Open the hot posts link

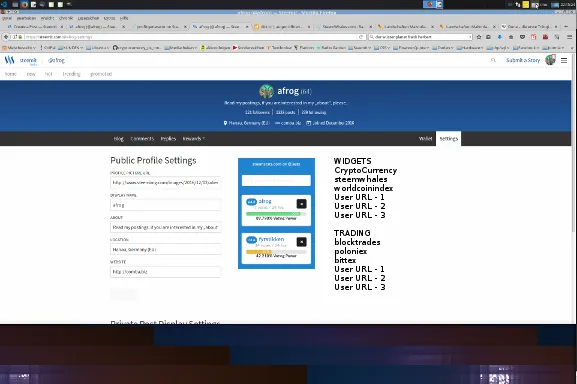49,74
